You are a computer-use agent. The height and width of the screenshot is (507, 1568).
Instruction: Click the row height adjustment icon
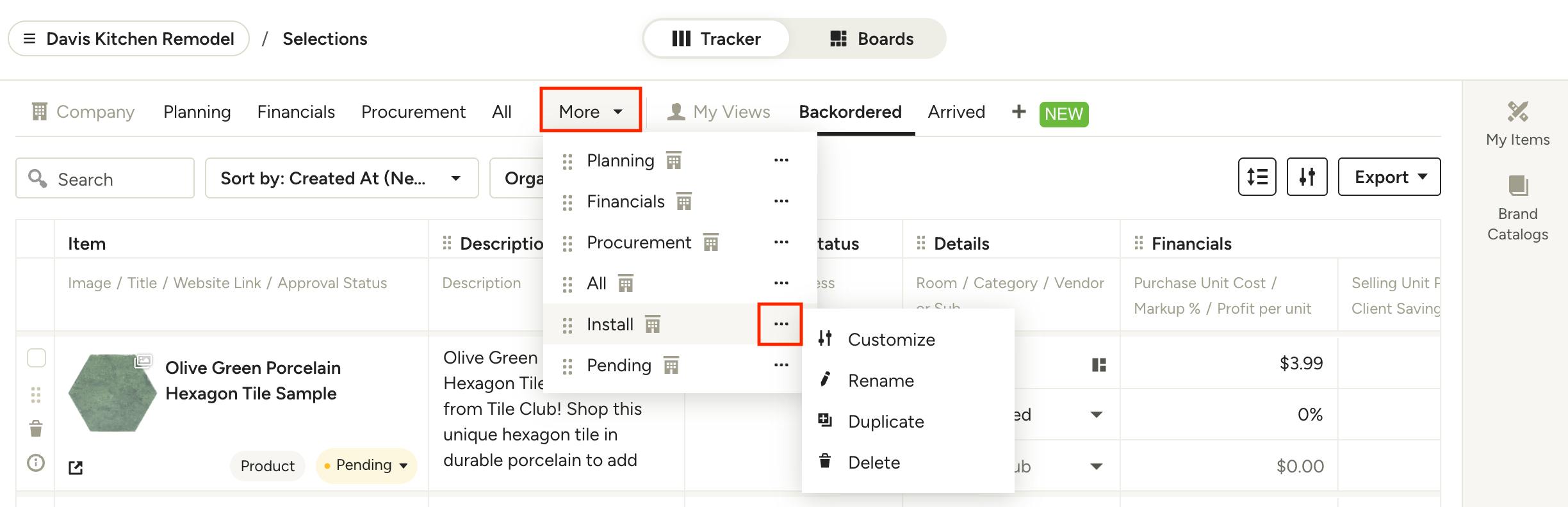click(x=1257, y=177)
